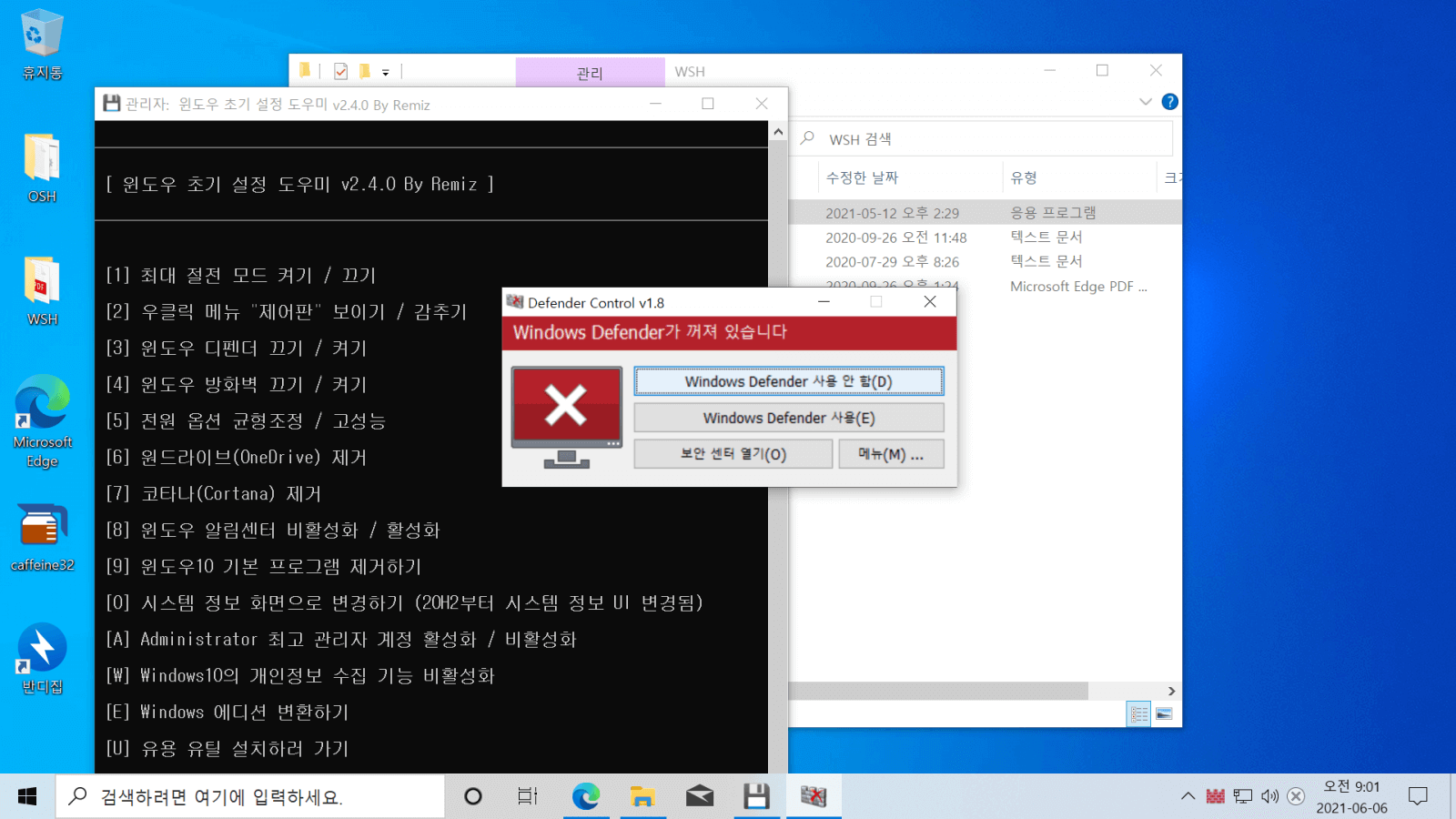Click menu line [3] 윈도우 디펜더 끄기 / 켜기
The image size is (1456, 819).
pyautogui.click(x=237, y=348)
